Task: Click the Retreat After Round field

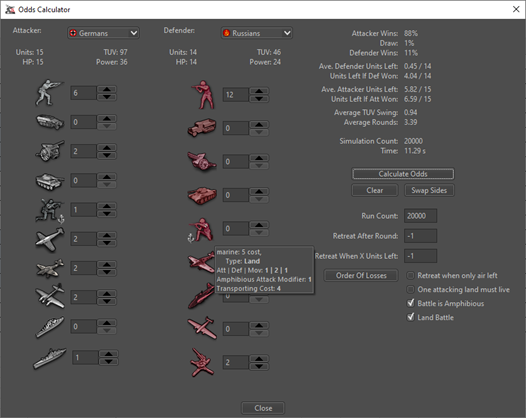Action: pyautogui.click(x=420, y=236)
